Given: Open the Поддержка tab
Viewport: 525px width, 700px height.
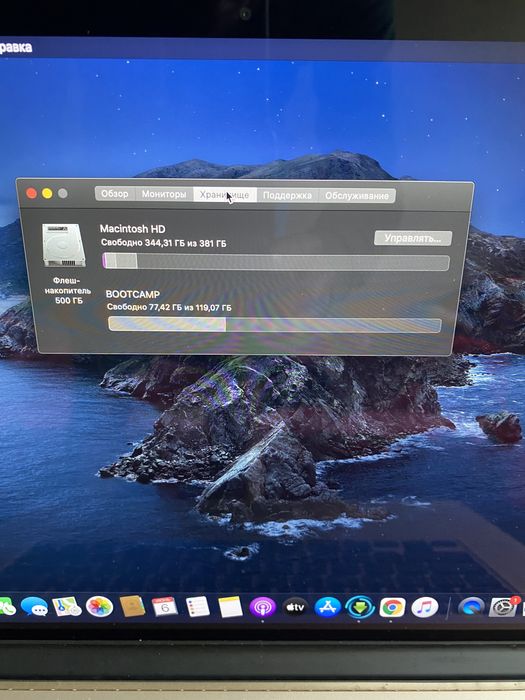Looking at the screenshot, I should [287, 195].
